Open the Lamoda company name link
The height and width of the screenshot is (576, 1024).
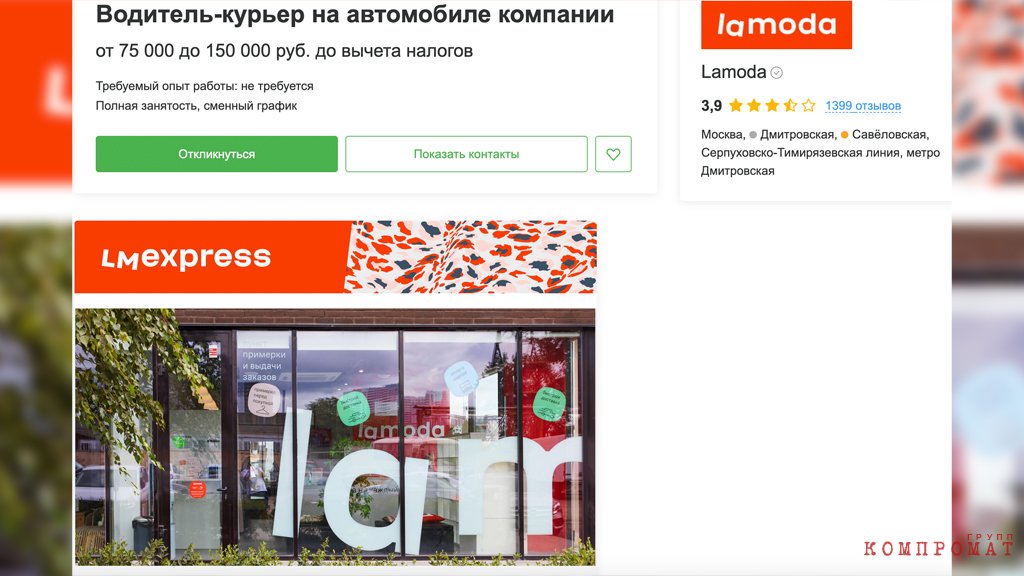pyautogui.click(x=733, y=72)
